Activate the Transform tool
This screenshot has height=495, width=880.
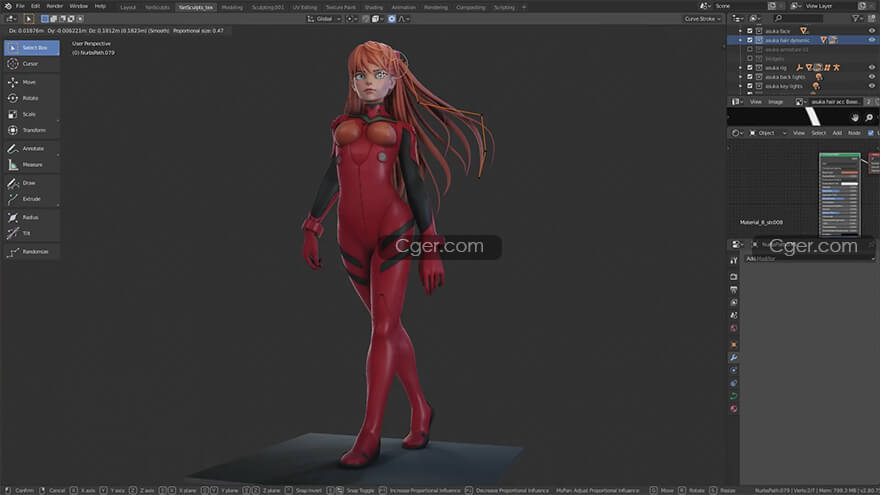point(31,130)
